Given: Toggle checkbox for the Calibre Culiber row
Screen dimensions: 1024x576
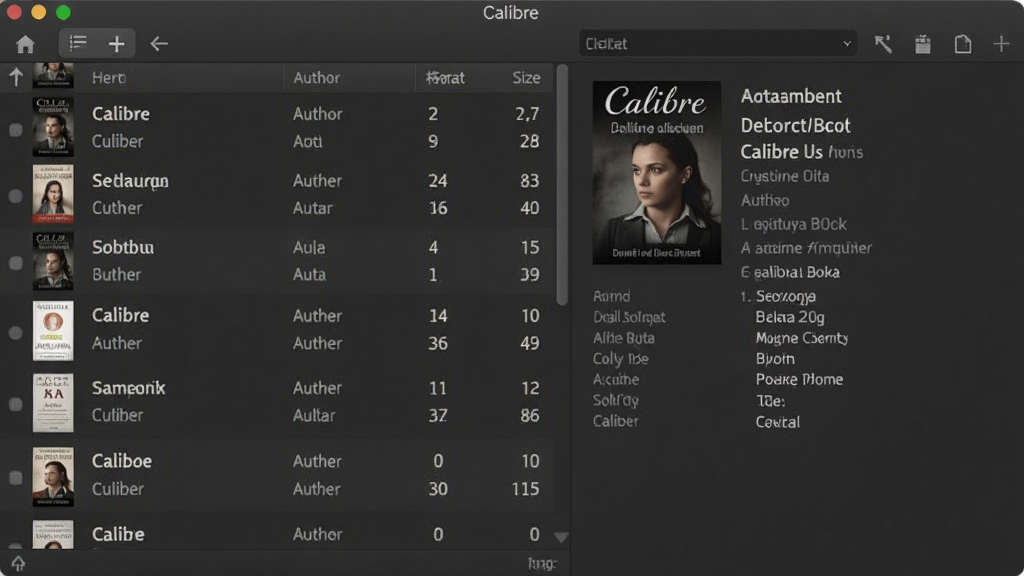Looking at the screenshot, I should pyautogui.click(x=16, y=130).
